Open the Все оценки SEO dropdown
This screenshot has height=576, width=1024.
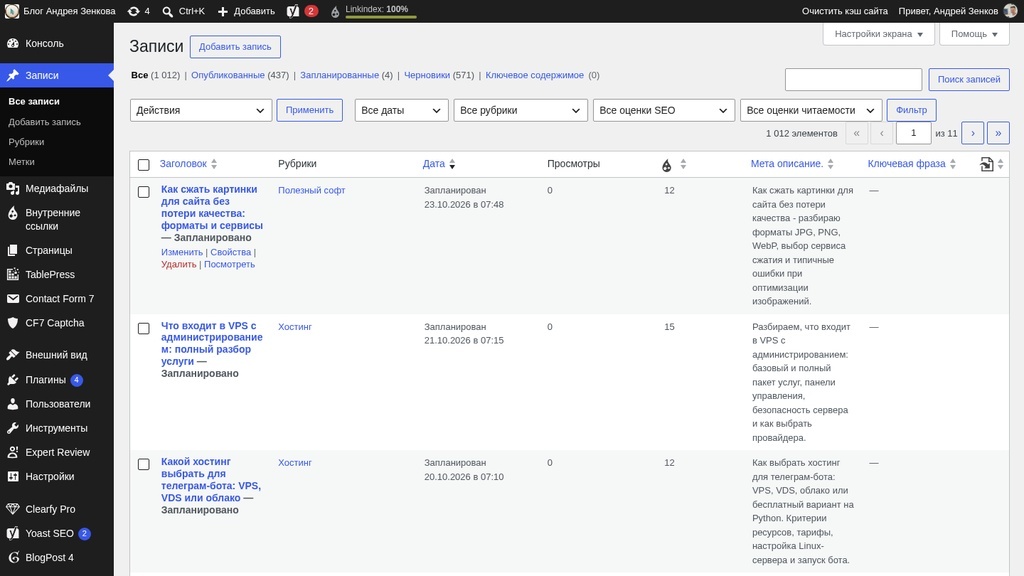tap(664, 110)
